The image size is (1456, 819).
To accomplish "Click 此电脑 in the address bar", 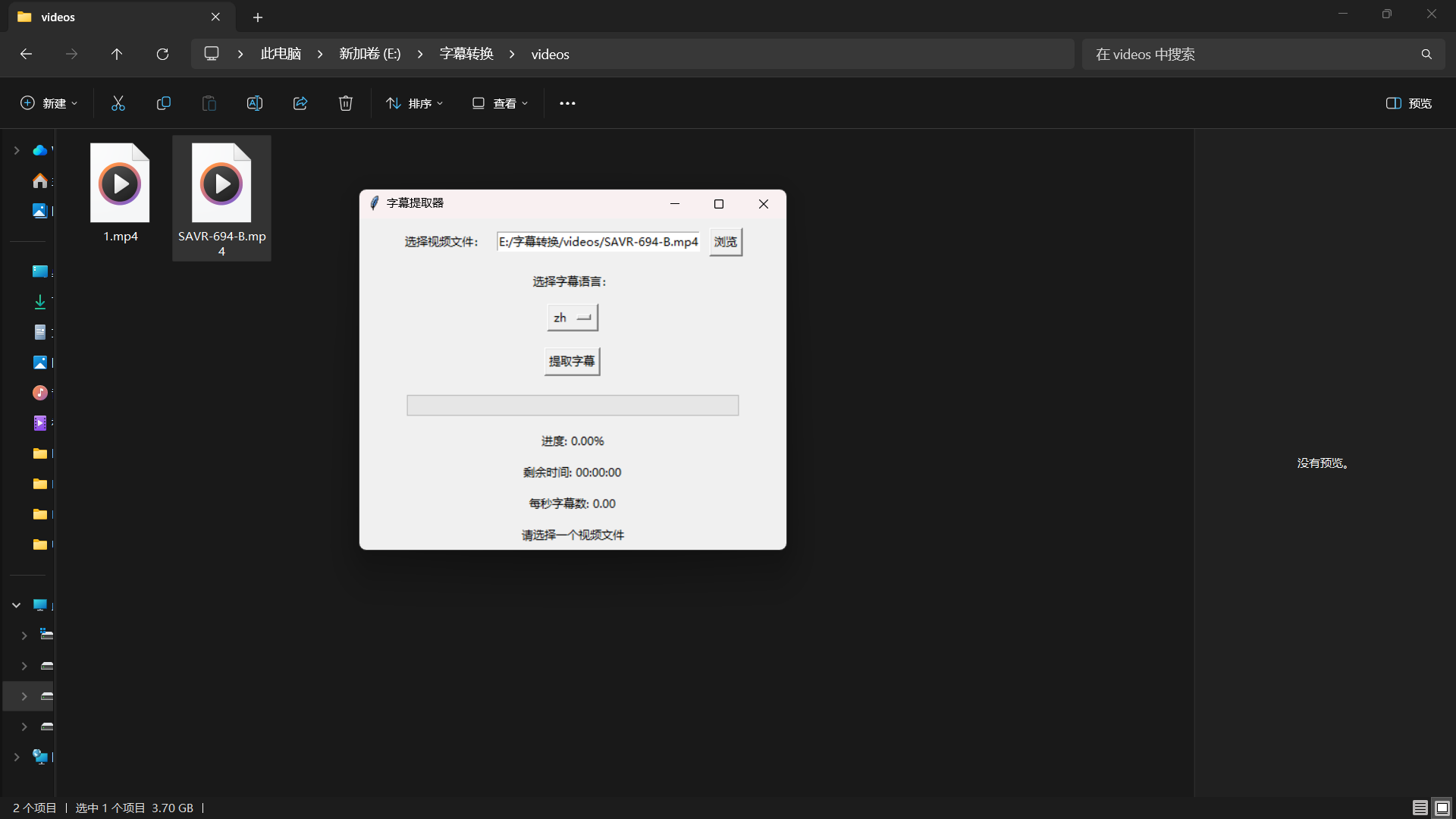I will pyautogui.click(x=281, y=54).
